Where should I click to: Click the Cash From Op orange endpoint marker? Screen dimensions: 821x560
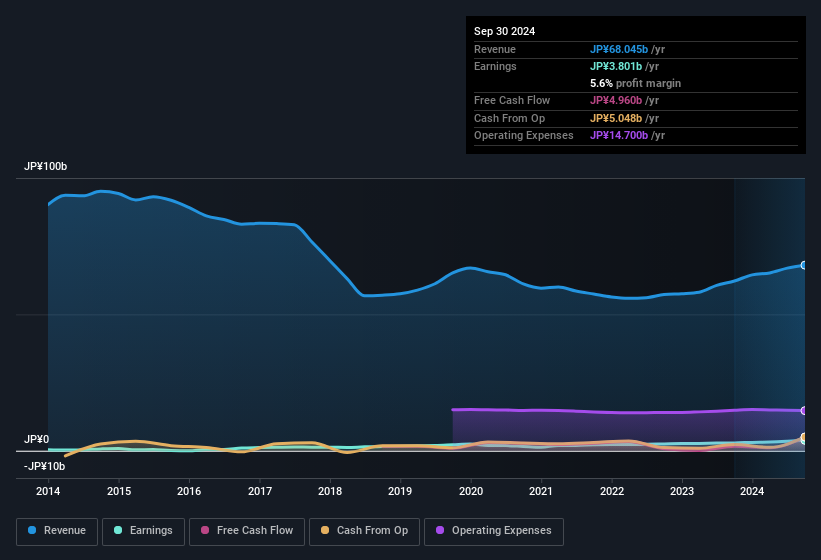pos(803,436)
